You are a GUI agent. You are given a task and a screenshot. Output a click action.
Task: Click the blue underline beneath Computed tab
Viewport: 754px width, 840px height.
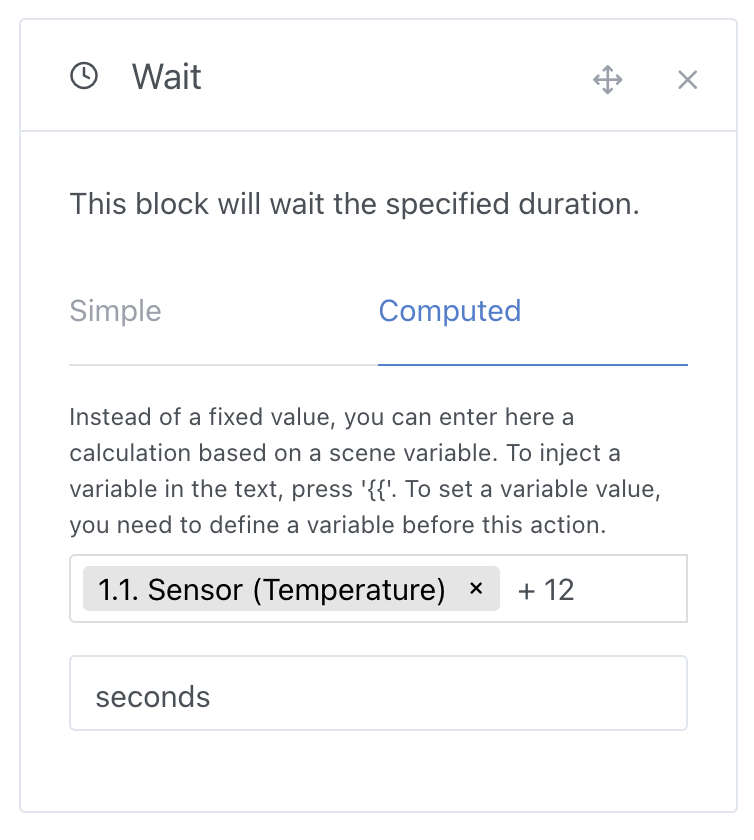point(532,365)
